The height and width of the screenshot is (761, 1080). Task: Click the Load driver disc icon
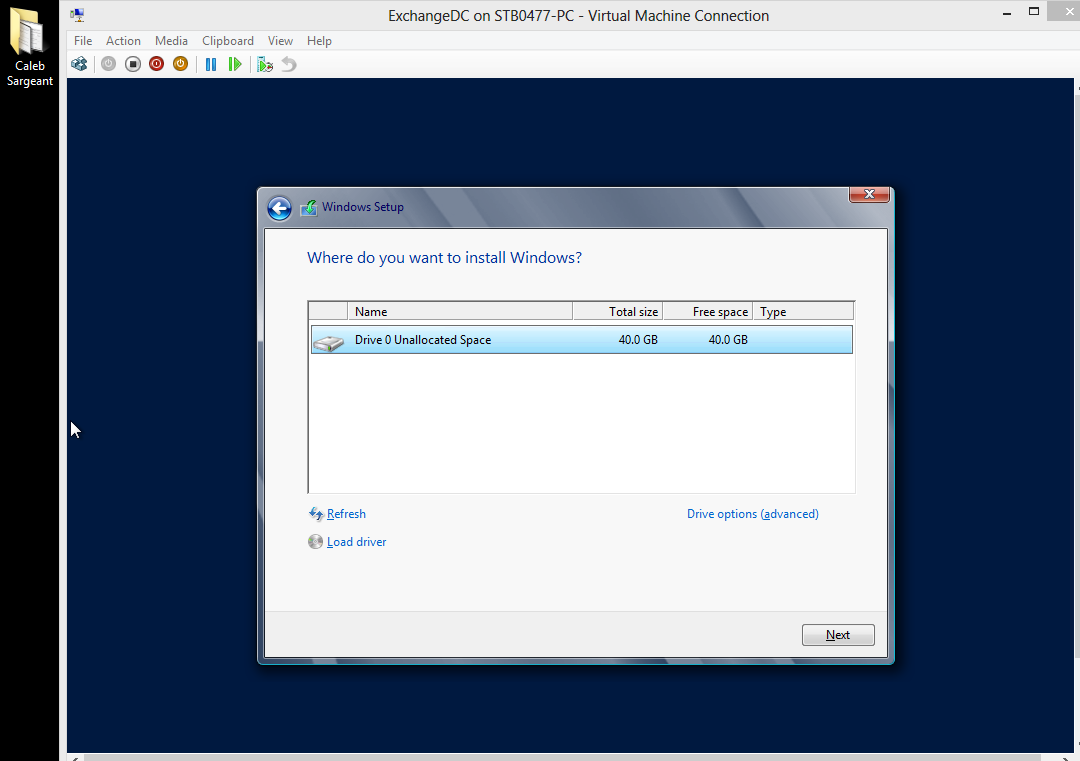(x=315, y=542)
